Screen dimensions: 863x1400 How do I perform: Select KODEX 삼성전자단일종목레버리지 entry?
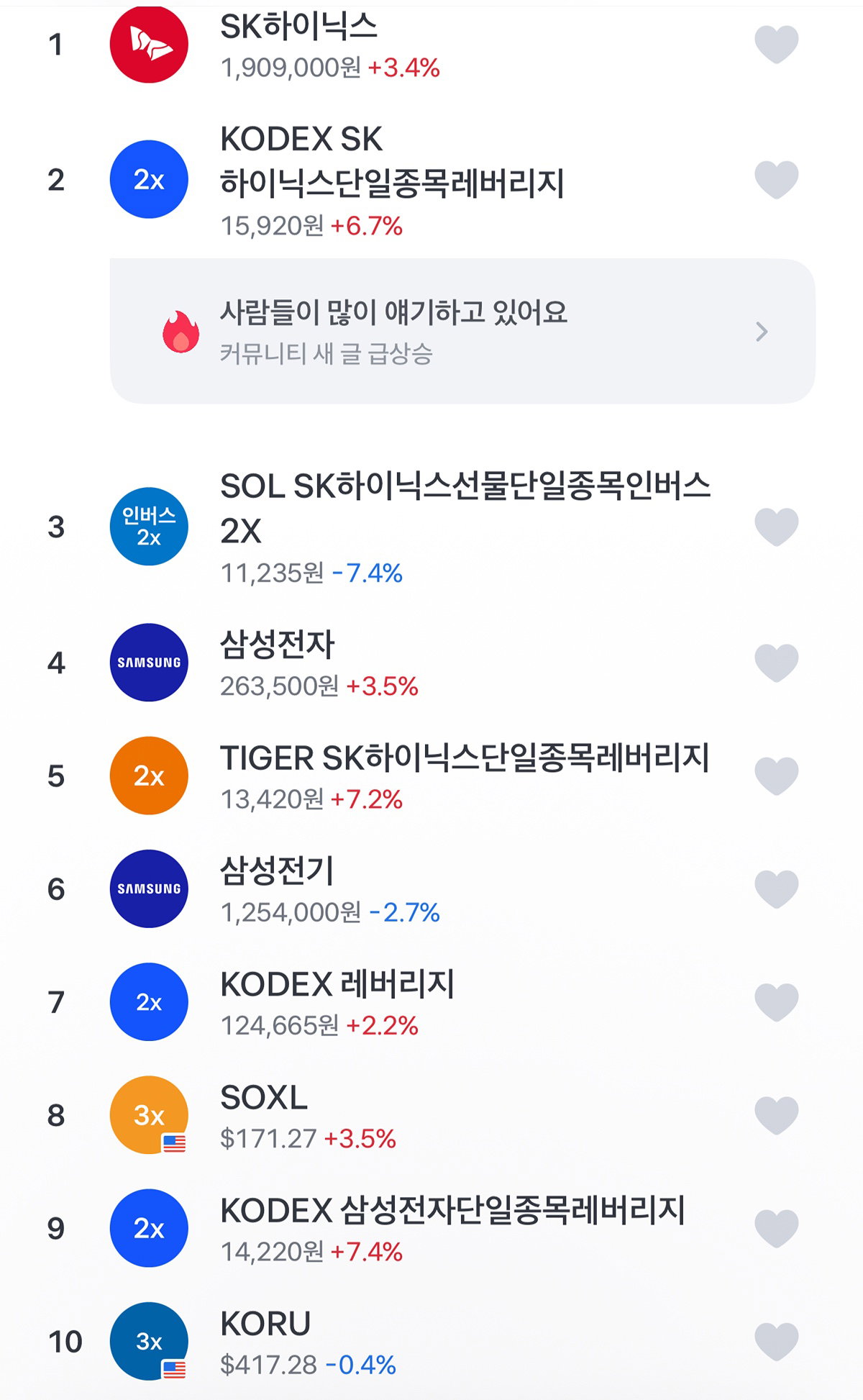point(431,1228)
